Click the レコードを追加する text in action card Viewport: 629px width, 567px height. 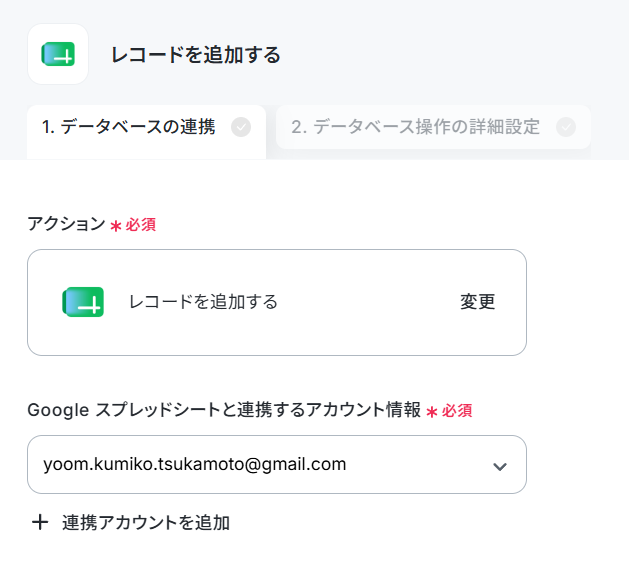click(x=203, y=302)
